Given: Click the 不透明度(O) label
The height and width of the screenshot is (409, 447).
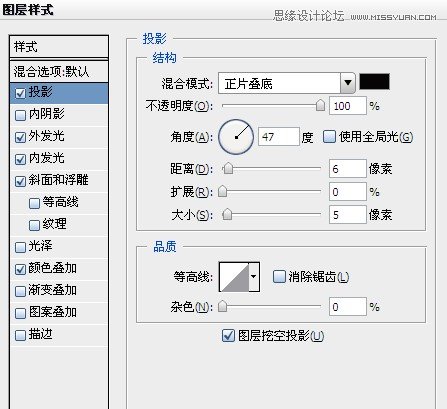Looking at the screenshot, I should 179,106.
